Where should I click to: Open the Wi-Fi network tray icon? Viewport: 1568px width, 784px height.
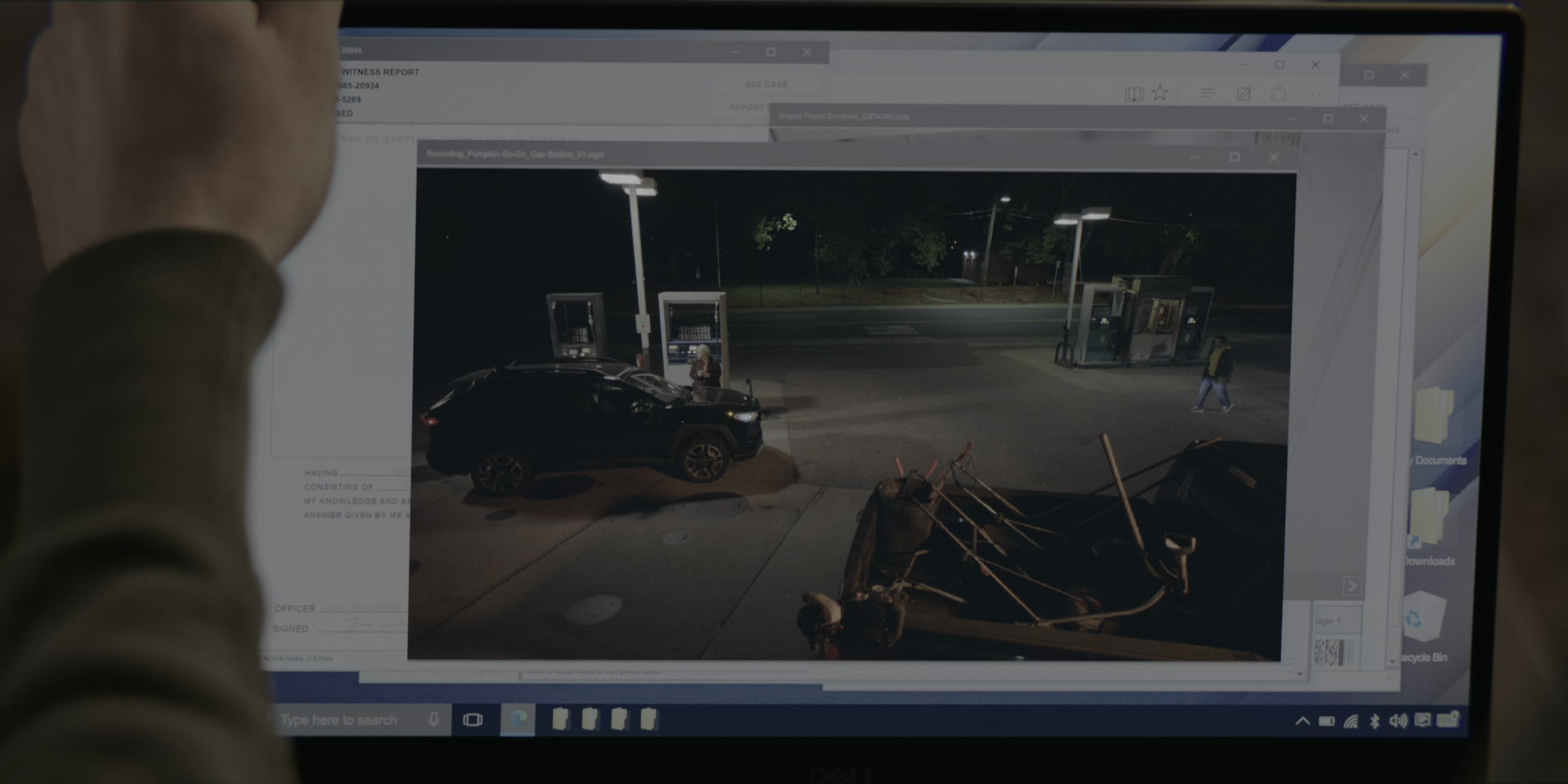1351,721
